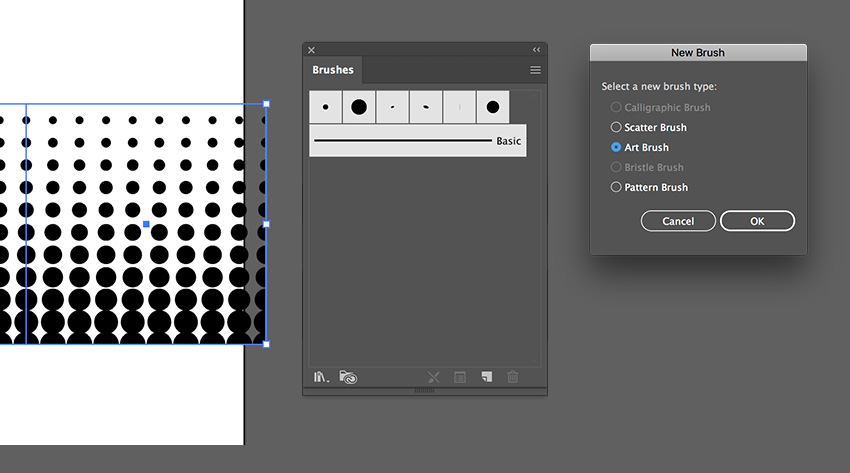Click the blue center point of selection

point(146,224)
